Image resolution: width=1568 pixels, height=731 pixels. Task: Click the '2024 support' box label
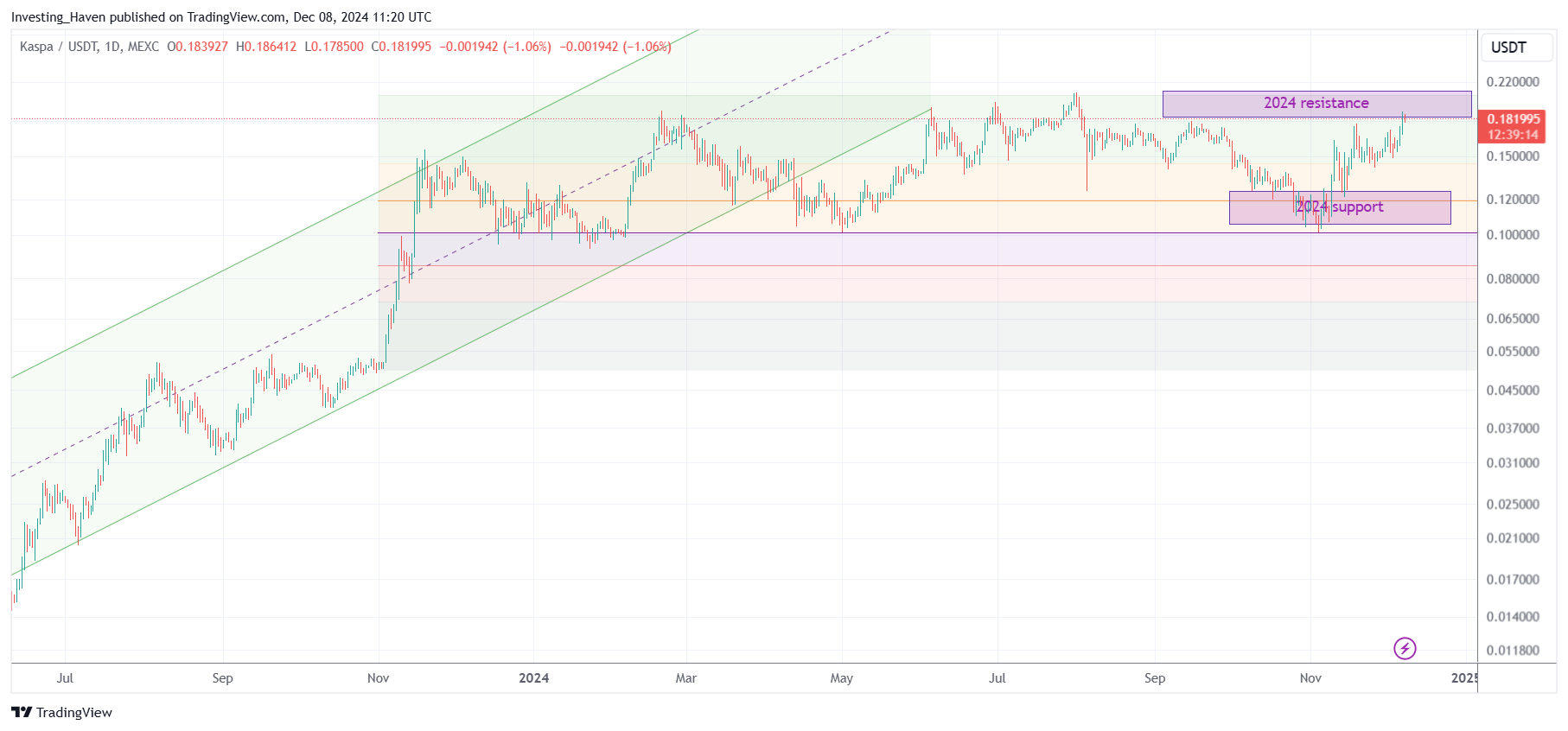(x=1339, y=207)
